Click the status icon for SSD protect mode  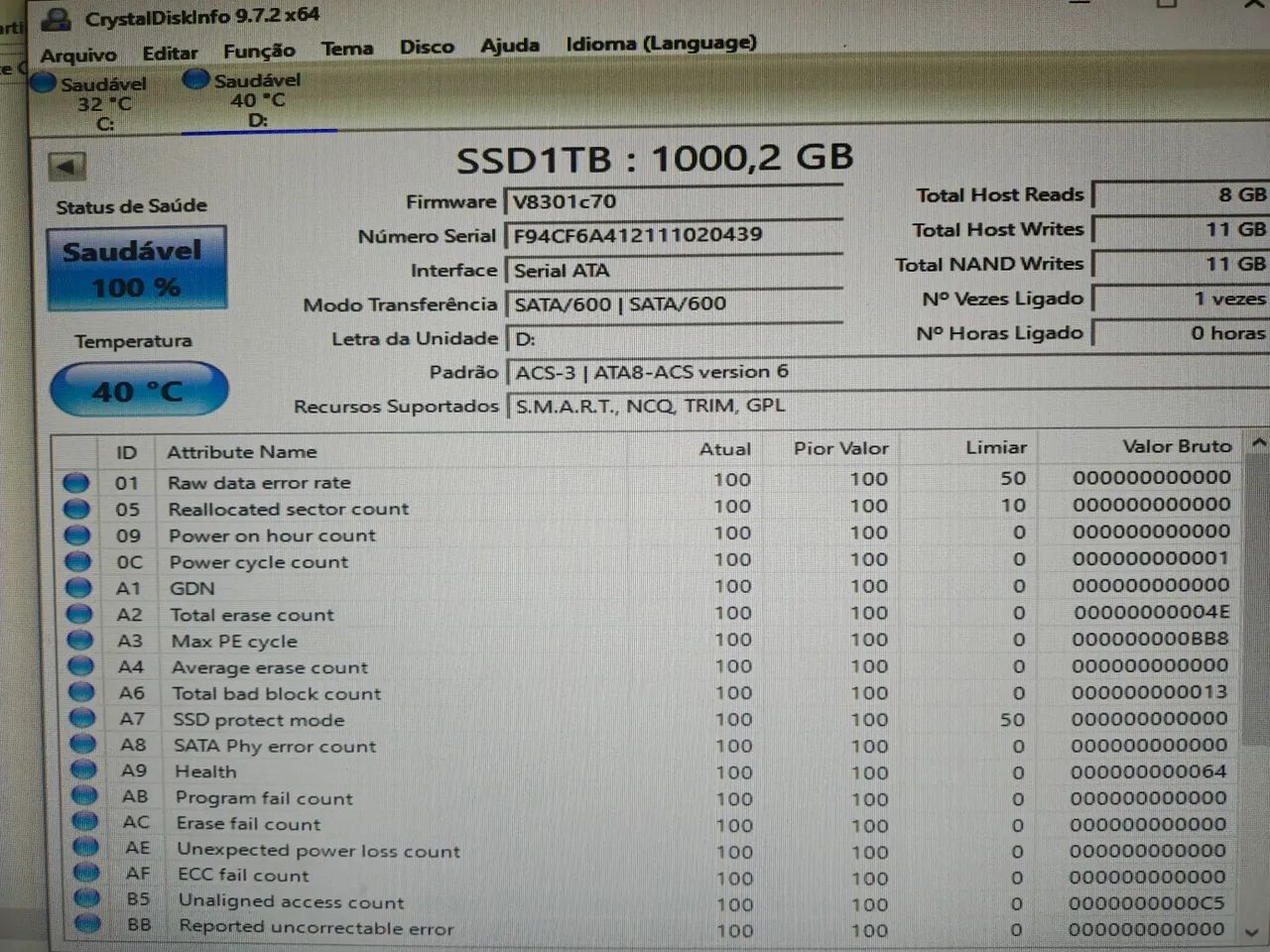pos(83,719)
